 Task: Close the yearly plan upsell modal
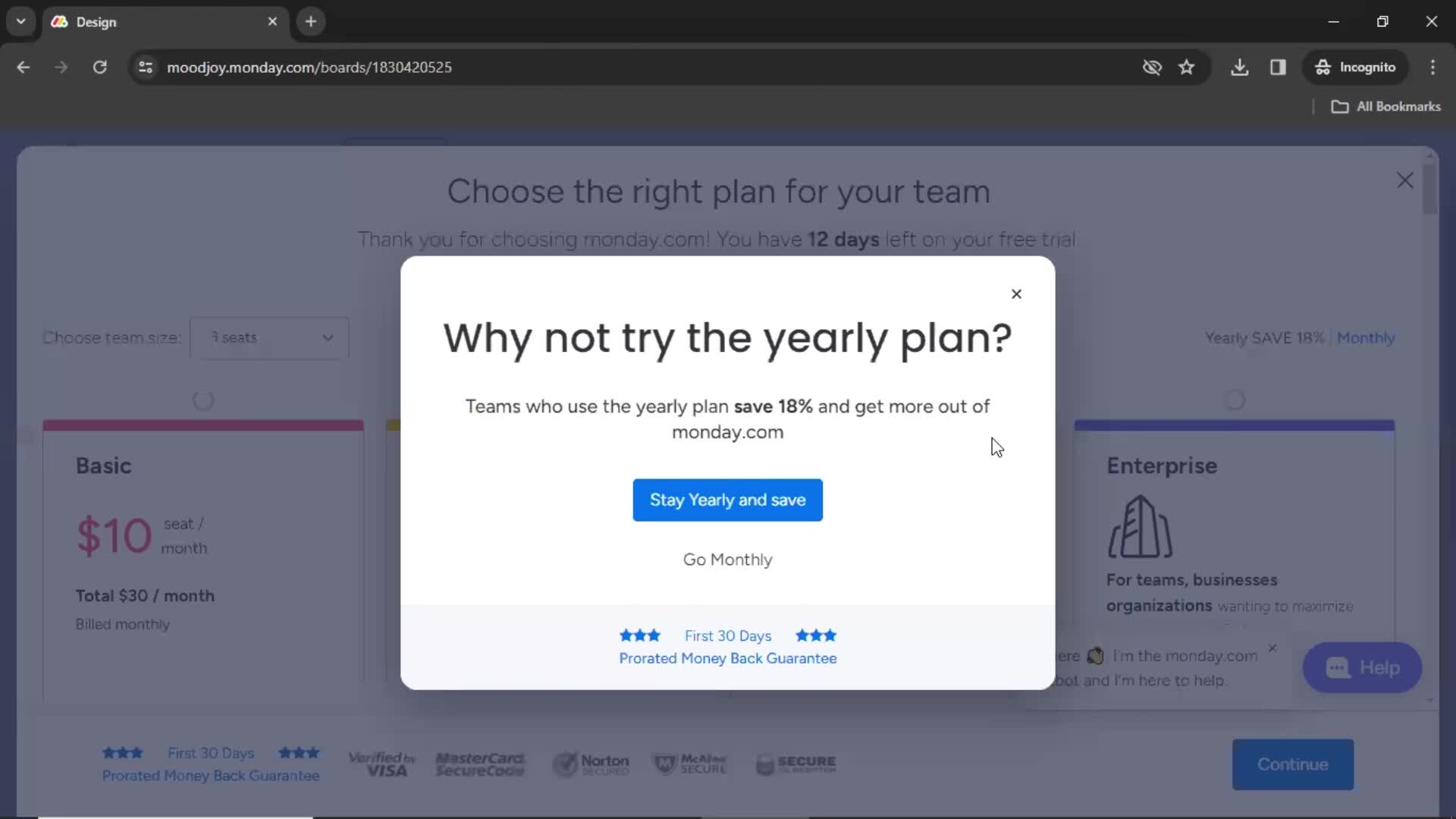(x=1016, y=293)
